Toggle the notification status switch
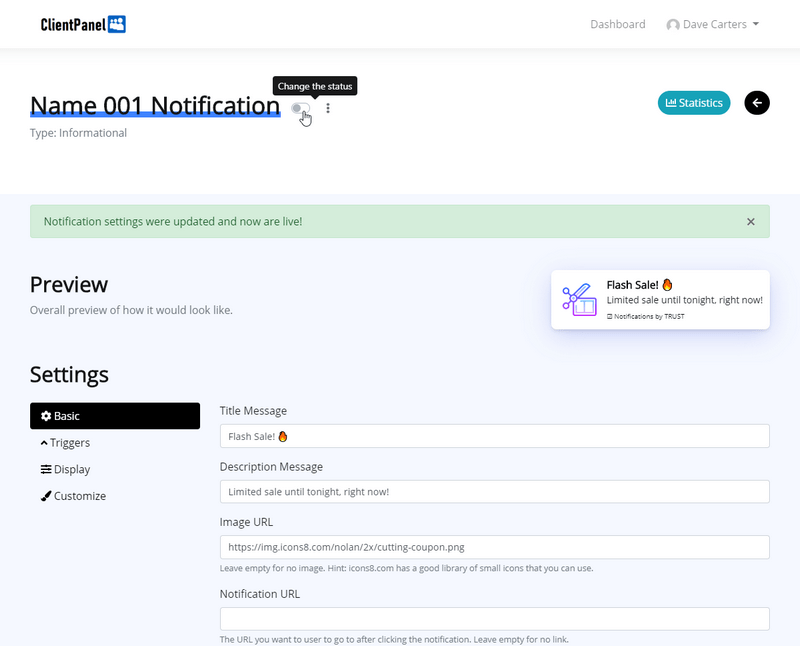 301,108
